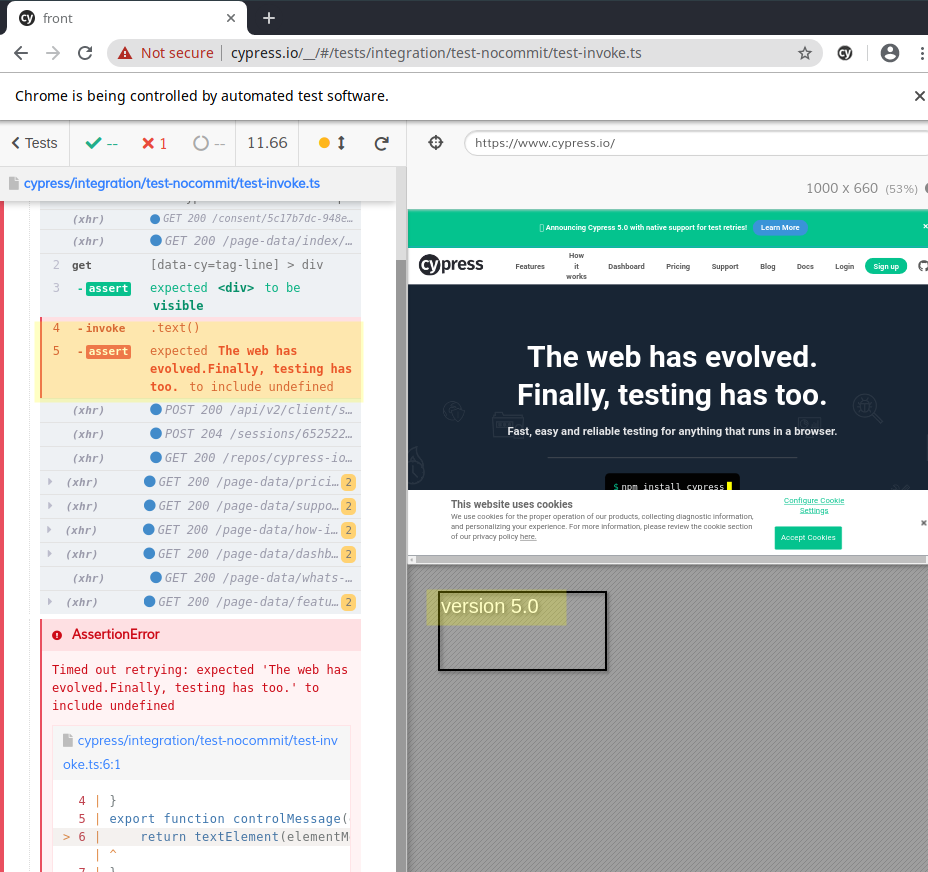This screenshot has height=872, width=928.
Task: Click the pending tests circle indicator
Action: coord(208,143)
